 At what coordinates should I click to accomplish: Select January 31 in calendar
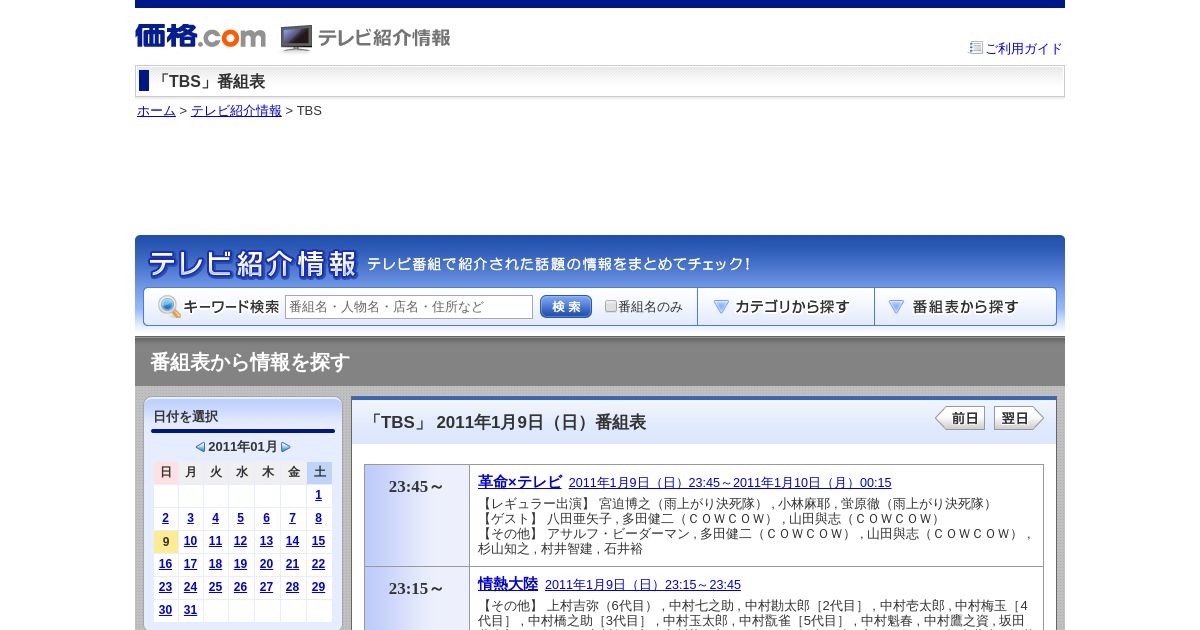[x=191, y=610]
